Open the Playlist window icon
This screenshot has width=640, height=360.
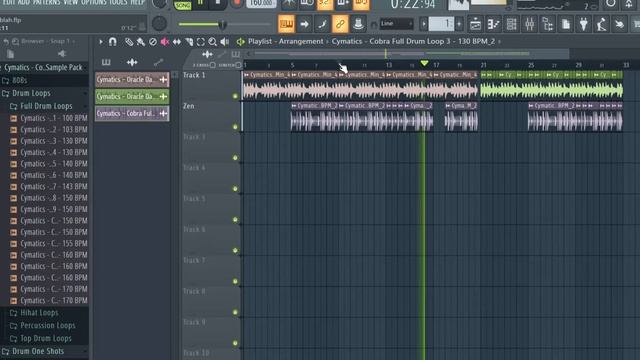point(476,24)
